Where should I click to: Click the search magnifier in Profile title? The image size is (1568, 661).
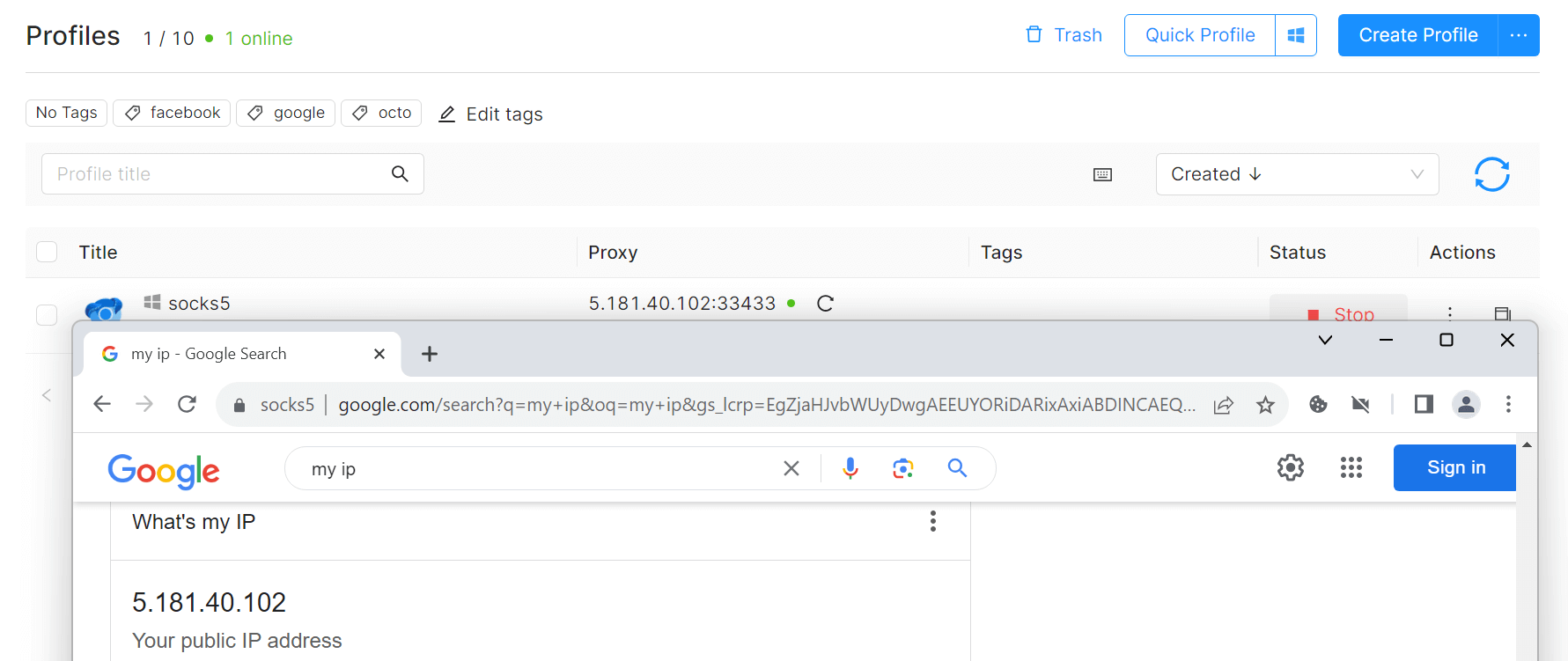[400, 174]
